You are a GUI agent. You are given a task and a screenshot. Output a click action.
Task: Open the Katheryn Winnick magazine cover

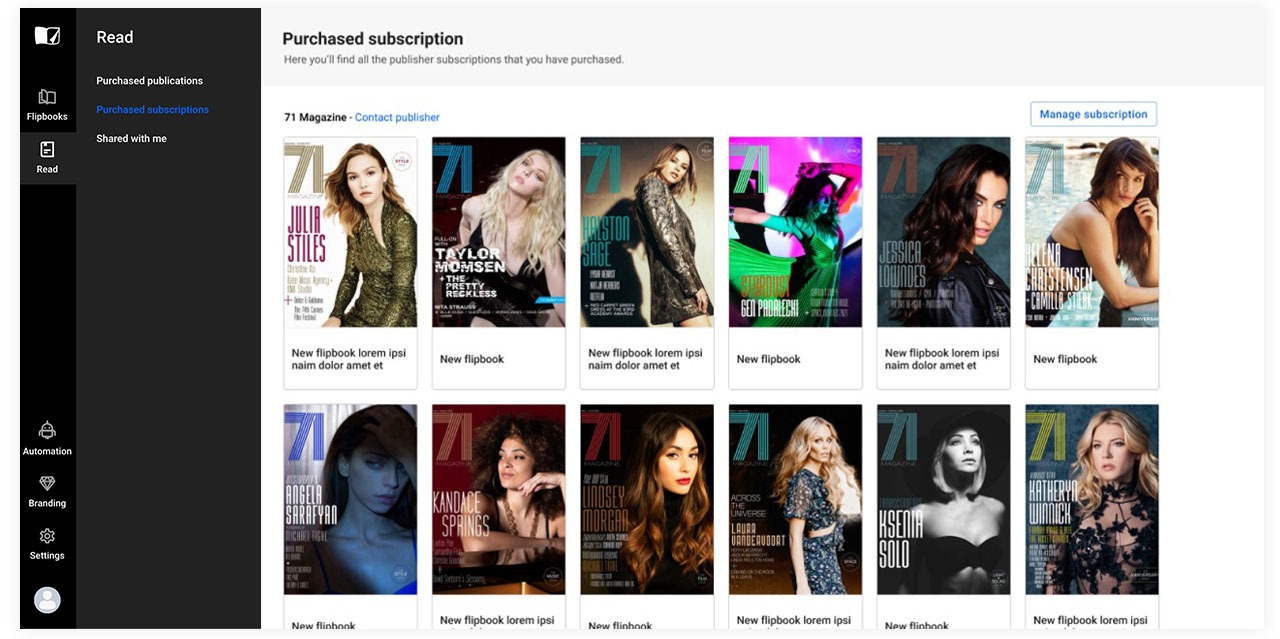(1091, 499)
